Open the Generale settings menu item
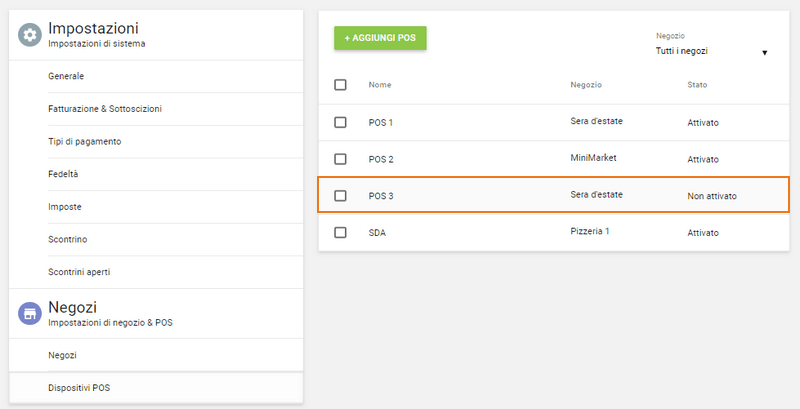This screenshot has width=800, height=409. 66,76
